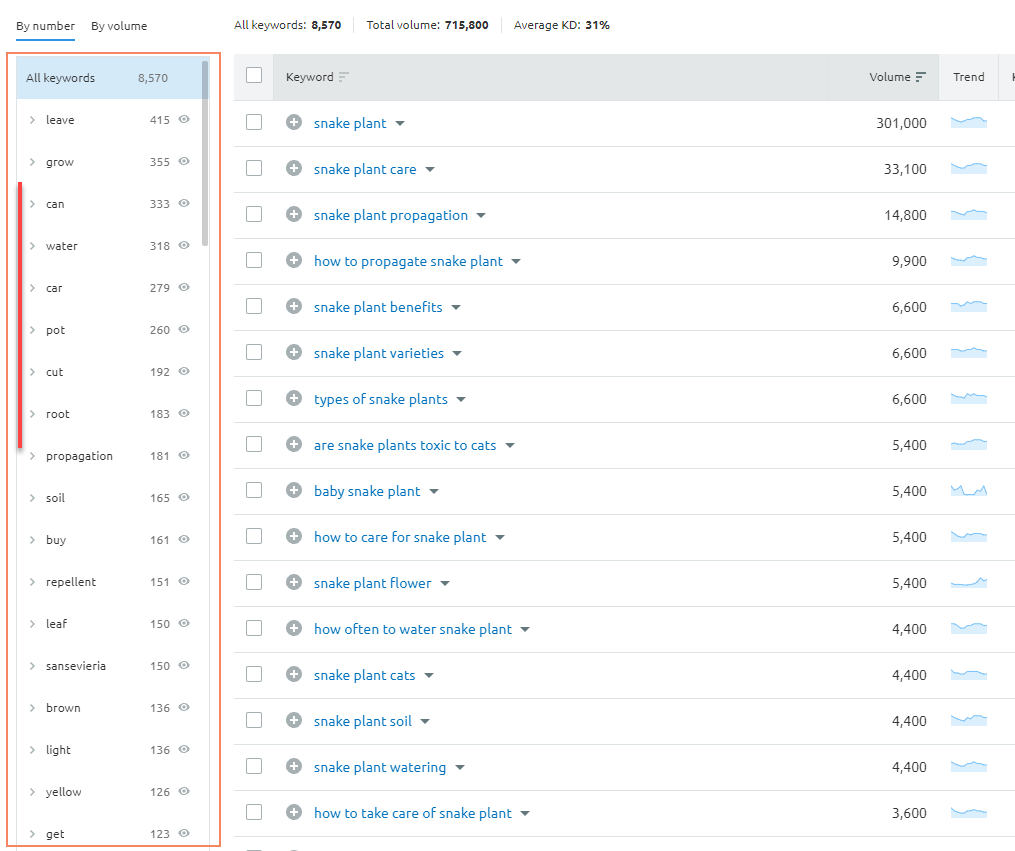Add 'snake plant varieties' with plus icon

294,352
